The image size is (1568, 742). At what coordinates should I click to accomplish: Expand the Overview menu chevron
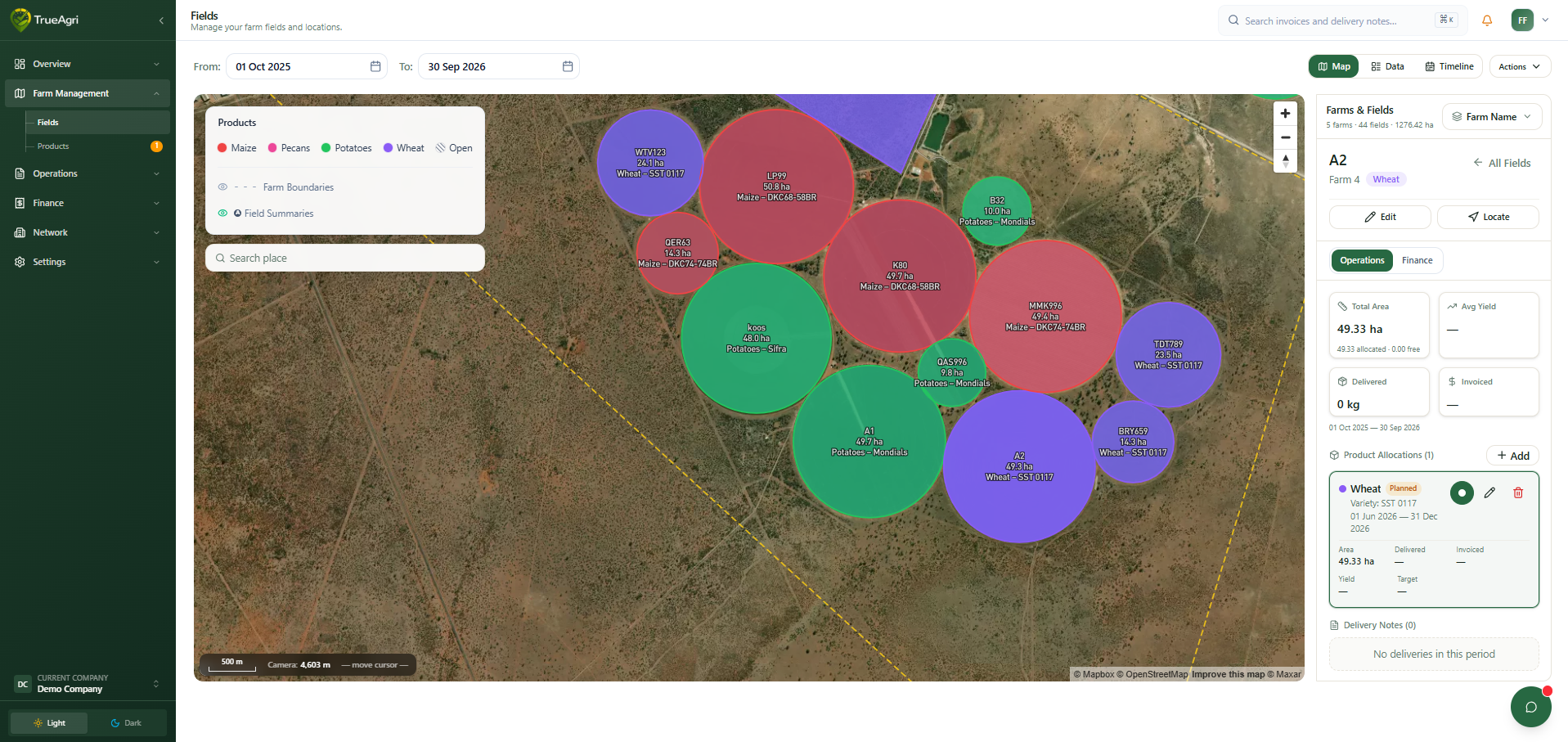(156, 64)
